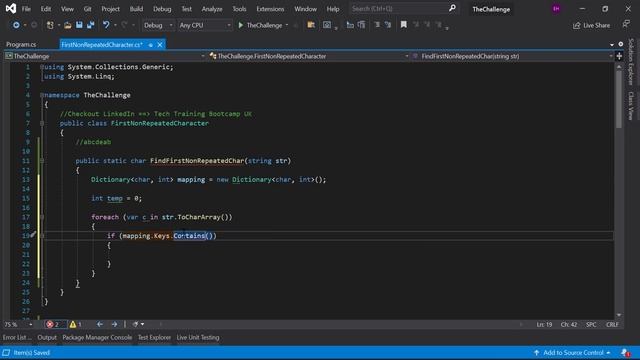Screen dimensions: 640x360
Task: Open the TheChallenge project navigation dropdown
Action: tap(105, 56)
